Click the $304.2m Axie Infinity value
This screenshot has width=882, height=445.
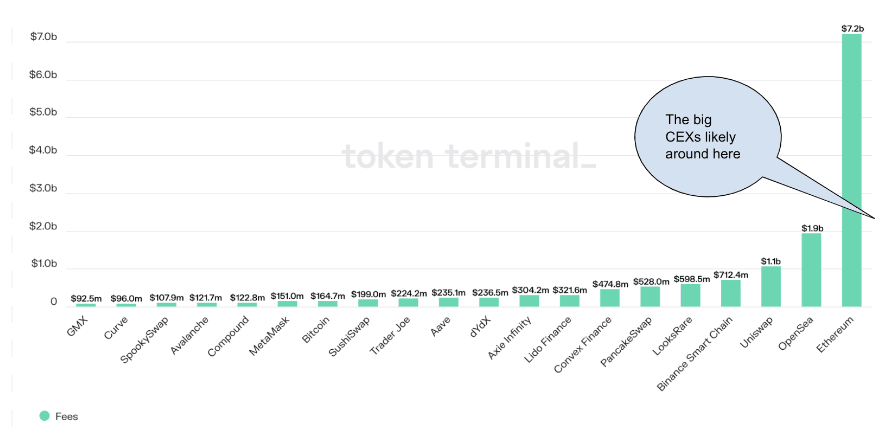(x=529, y=290)
